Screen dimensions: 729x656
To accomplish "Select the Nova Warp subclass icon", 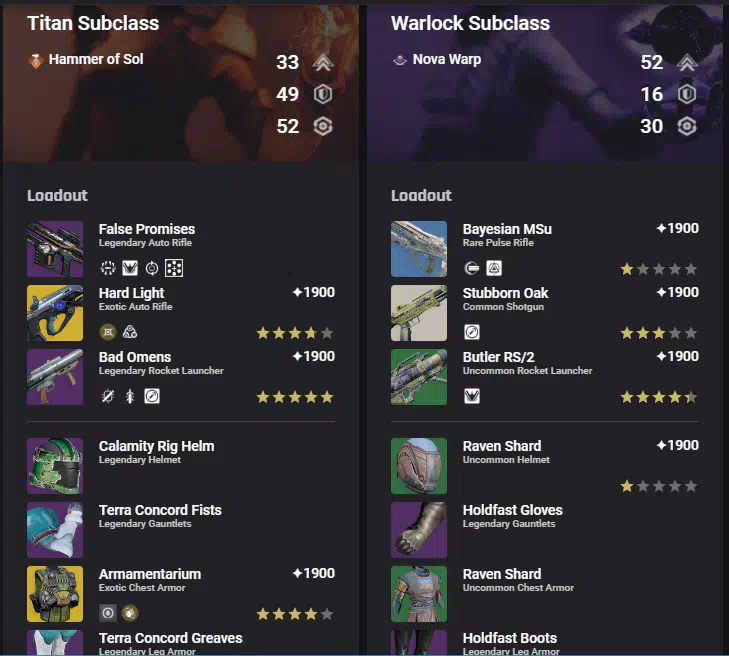I will [400, 60].
